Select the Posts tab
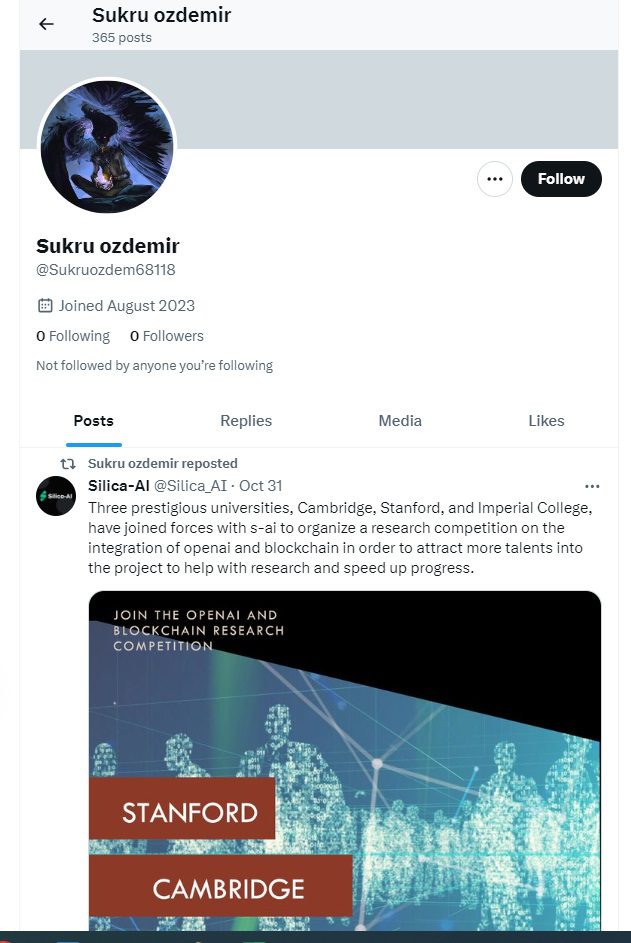The height and width of the screenshot is (943, 631). (x=94, y=421)
